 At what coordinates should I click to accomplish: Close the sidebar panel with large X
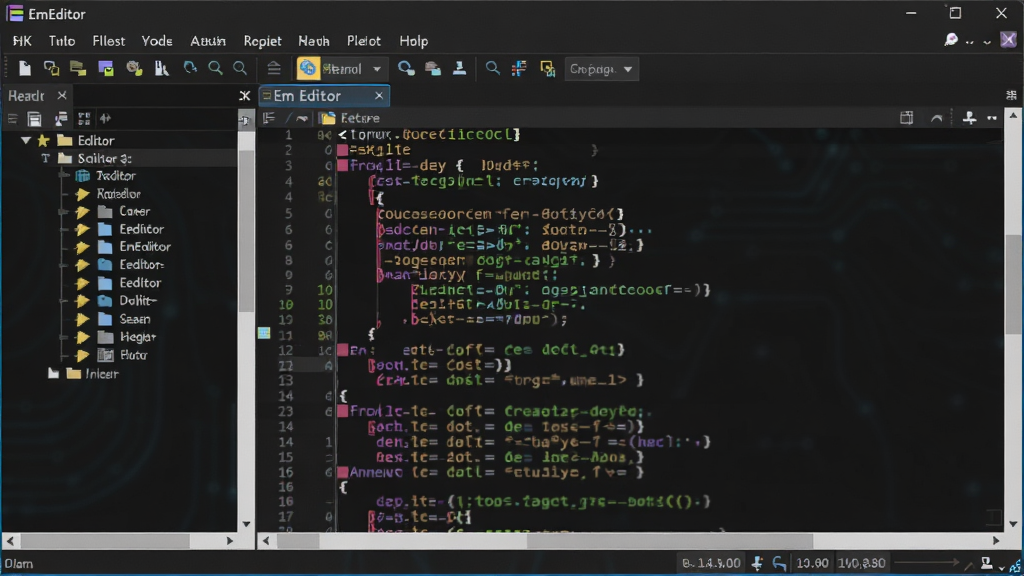tap(245, 96)
